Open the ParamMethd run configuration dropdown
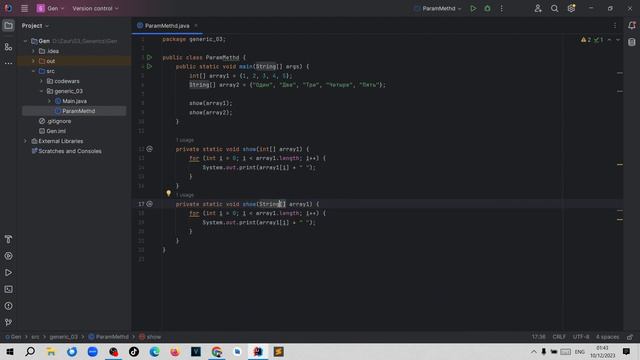This screenshot has height=360, width=640. coord(438,8)
